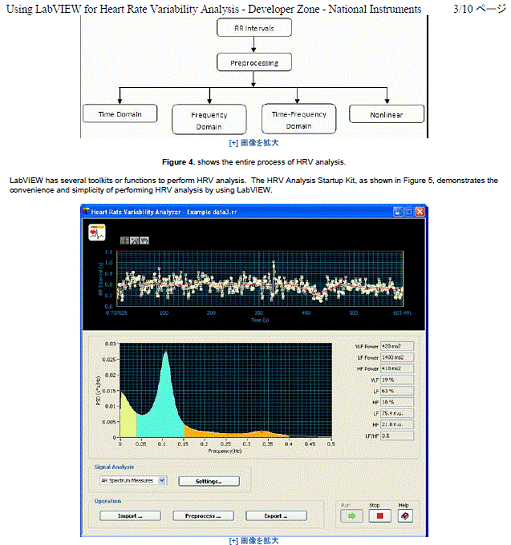Image resolution: width=511 pixels, height=545 pixels.
Task: Click the red Stop button
Action: click(x=380, y=516)
